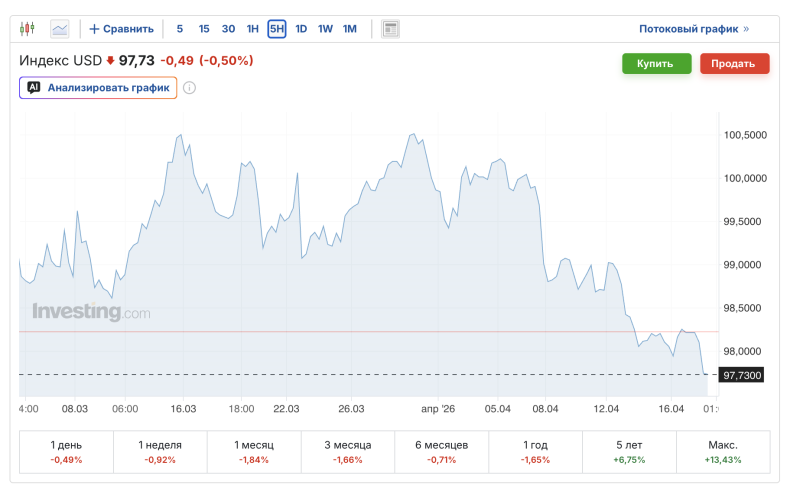Switch to the 1 год period

[x=535, y=451]
